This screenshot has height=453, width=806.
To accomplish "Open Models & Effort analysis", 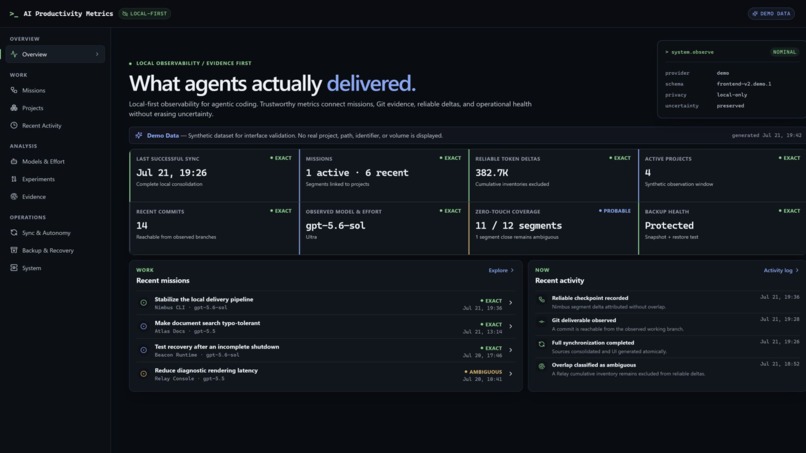I will click(55, 161).
